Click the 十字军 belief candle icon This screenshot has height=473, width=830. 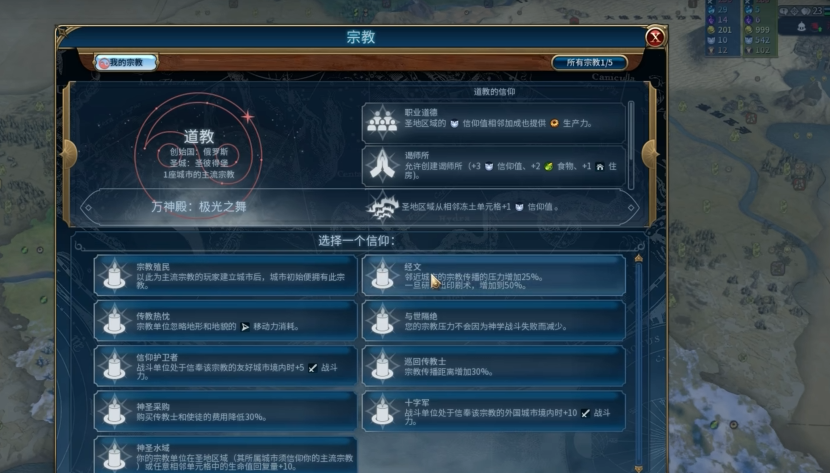(382, 411)
